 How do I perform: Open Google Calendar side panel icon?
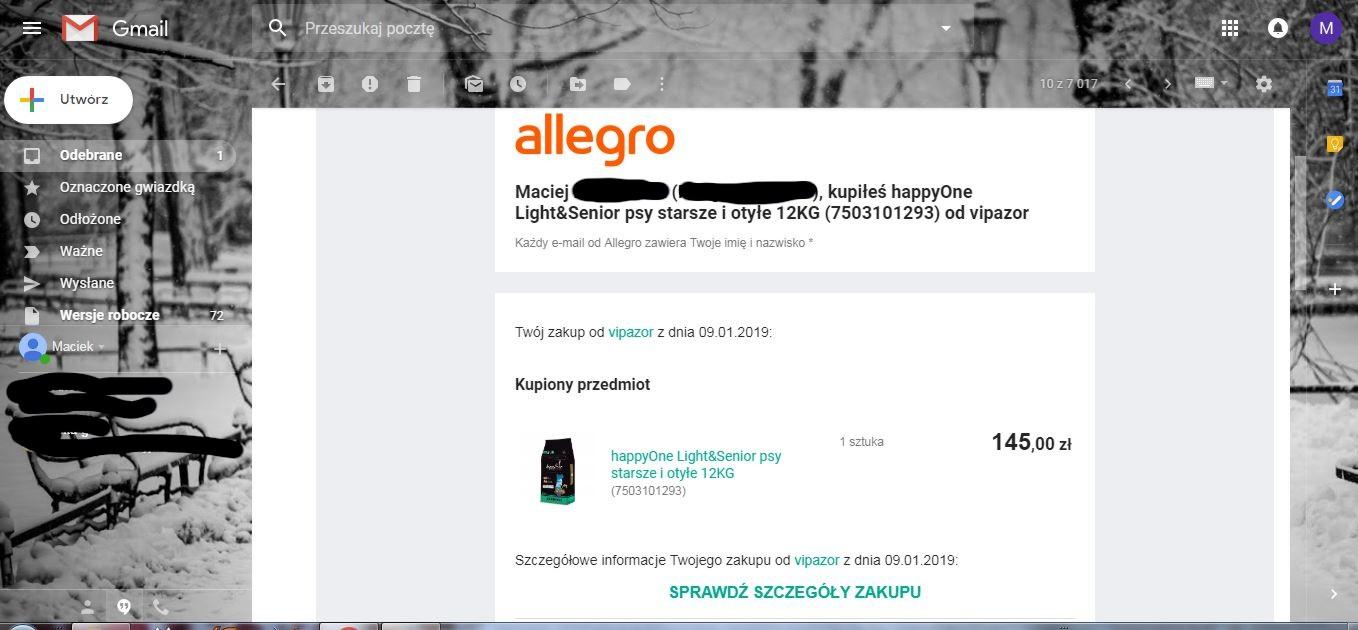click(1334, 88)
